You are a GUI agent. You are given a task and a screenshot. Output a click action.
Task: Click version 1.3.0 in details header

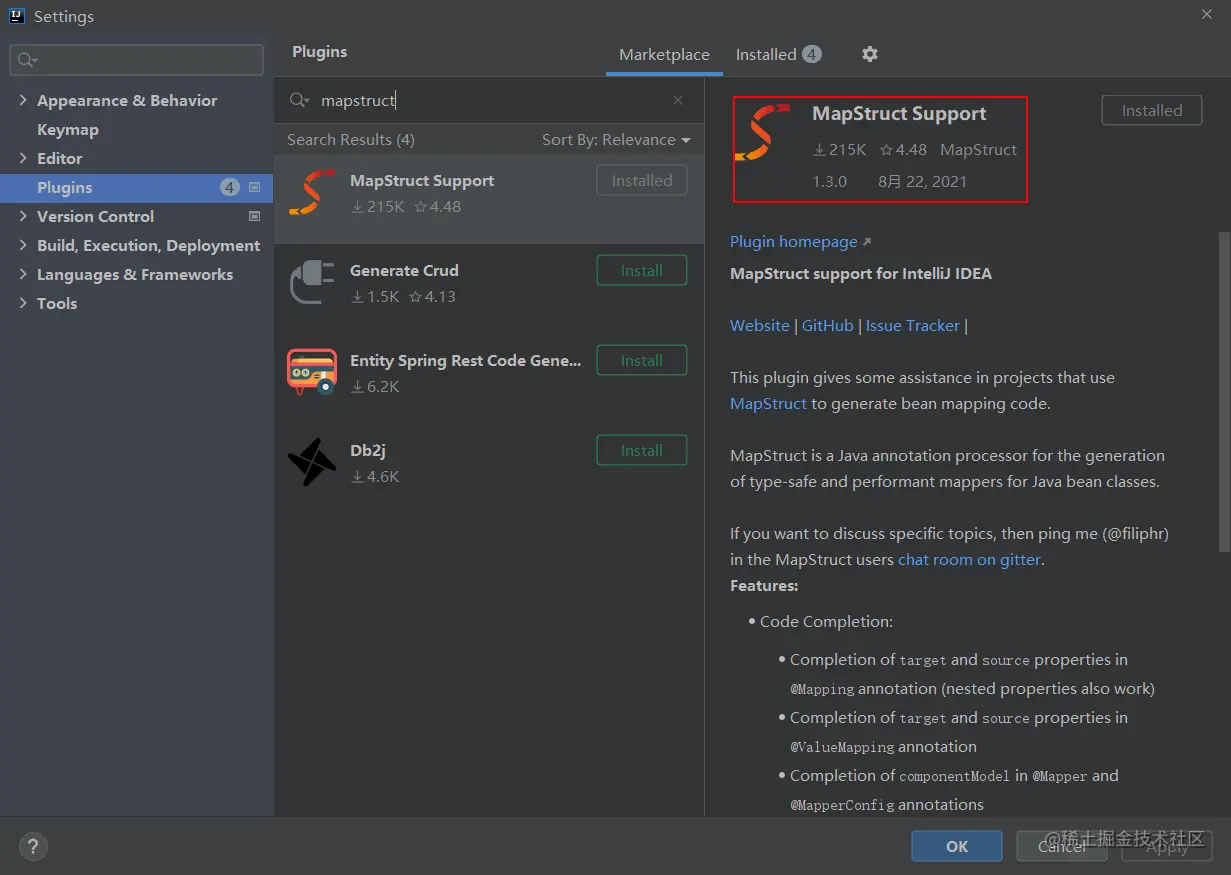click(x=829, y=181)
